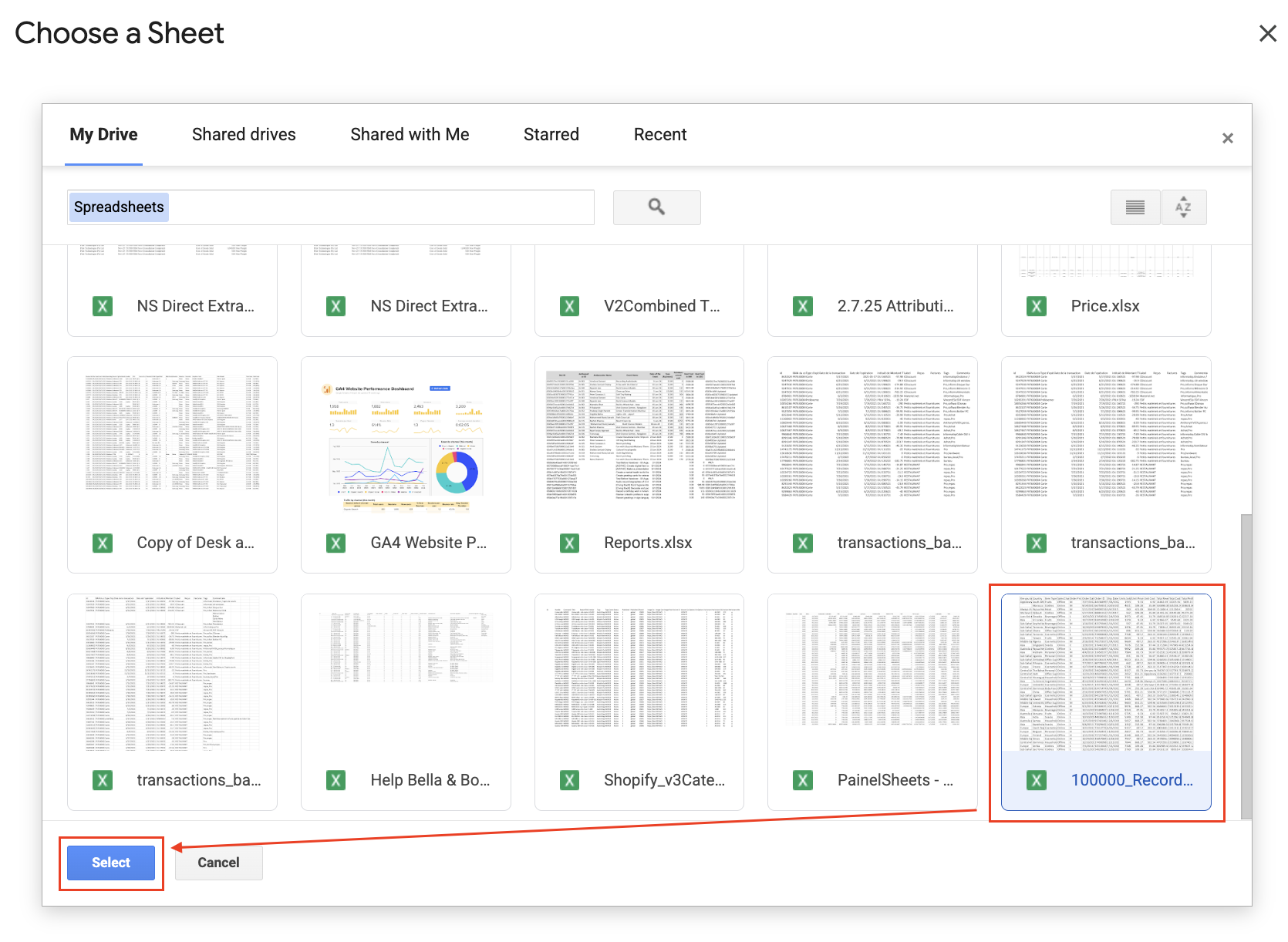Click the Spreadsheets filter search field
1288x942 pixels.
(x=378, y=207)
